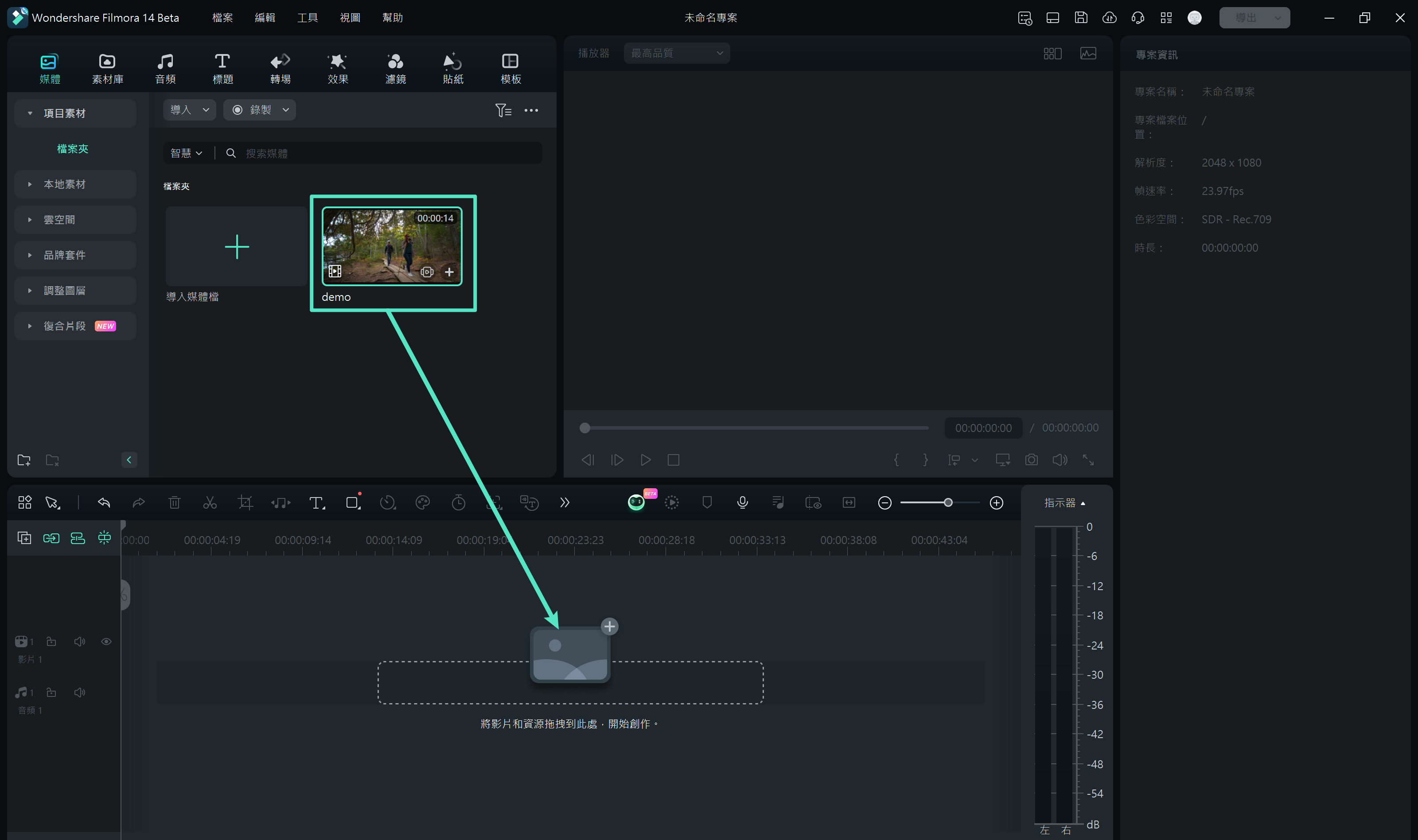The width and height of the screenshot is (1418, 840).
Task: Select the demo video thumbnail
Action: pyautogui.click(x=392, y=246)
